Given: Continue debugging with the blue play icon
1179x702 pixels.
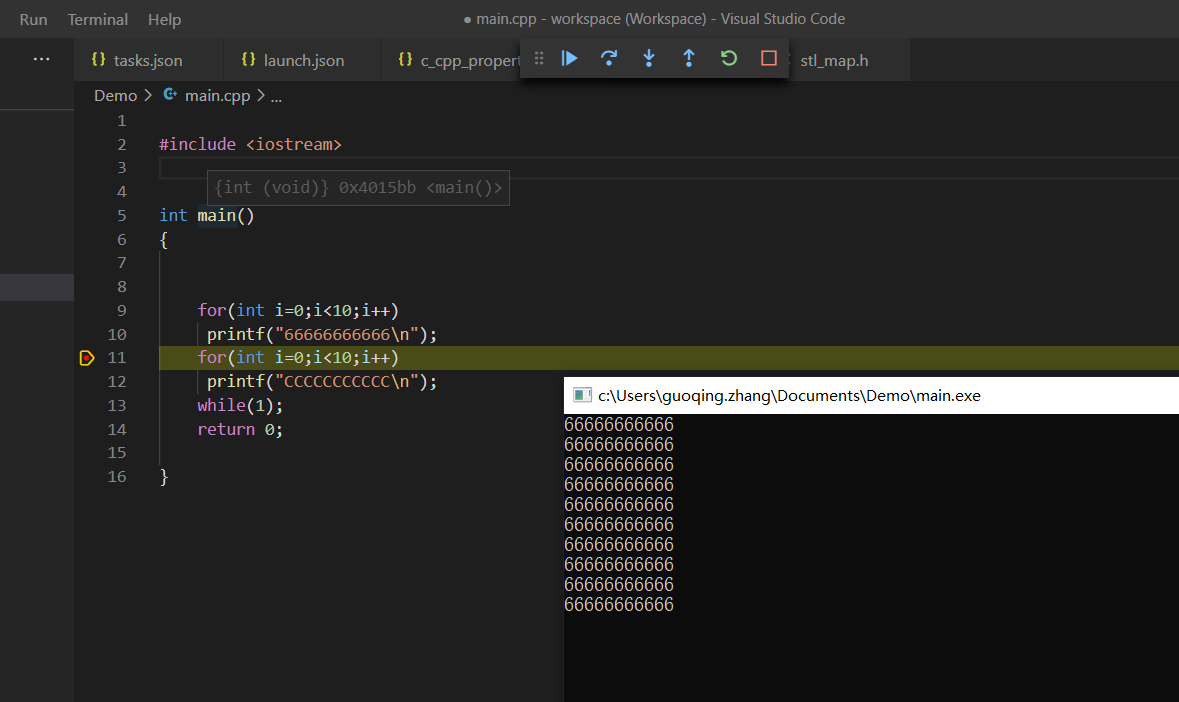Looking at the screenshot, I should (x=569, y=58).
